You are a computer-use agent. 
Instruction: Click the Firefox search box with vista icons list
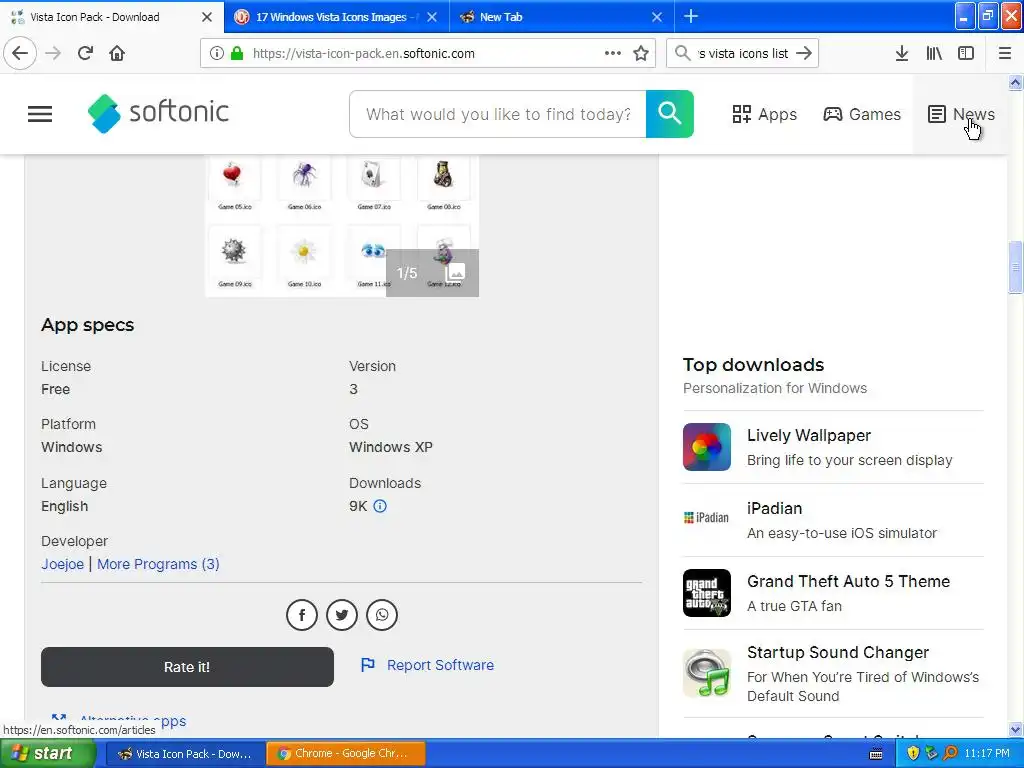742,54
